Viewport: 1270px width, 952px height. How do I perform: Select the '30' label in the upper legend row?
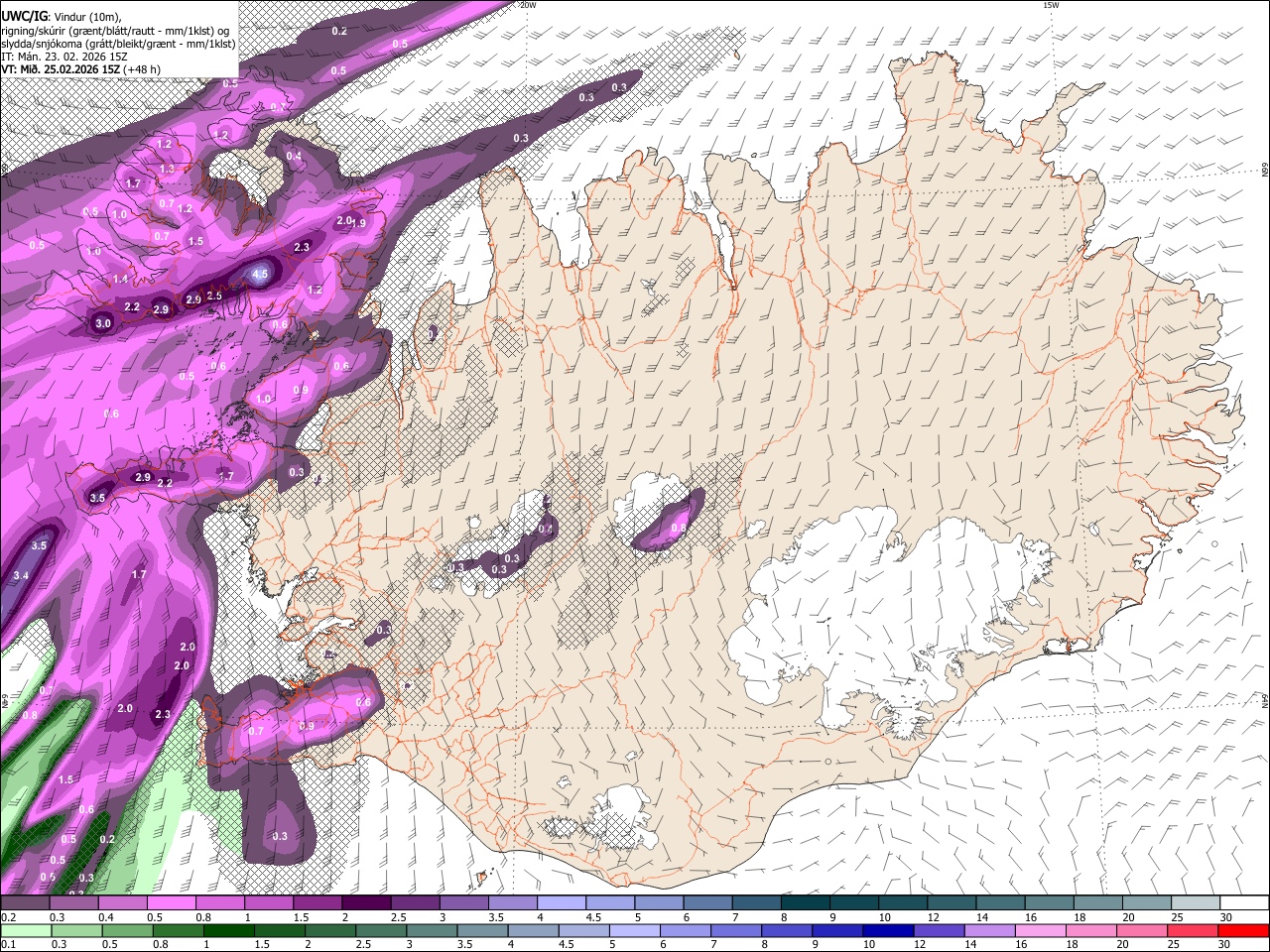1226,917
